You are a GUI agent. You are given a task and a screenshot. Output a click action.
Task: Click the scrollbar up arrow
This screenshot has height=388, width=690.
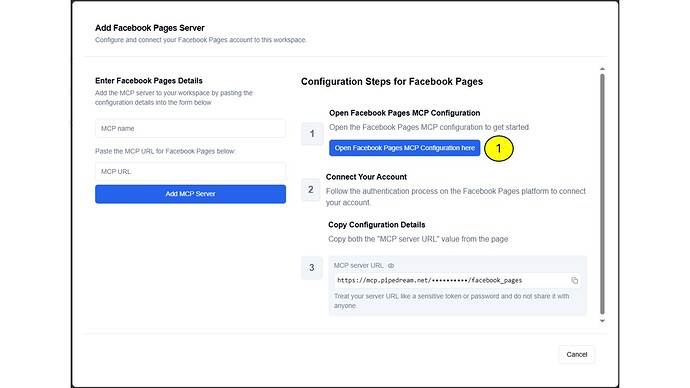(x=602, y=69)
